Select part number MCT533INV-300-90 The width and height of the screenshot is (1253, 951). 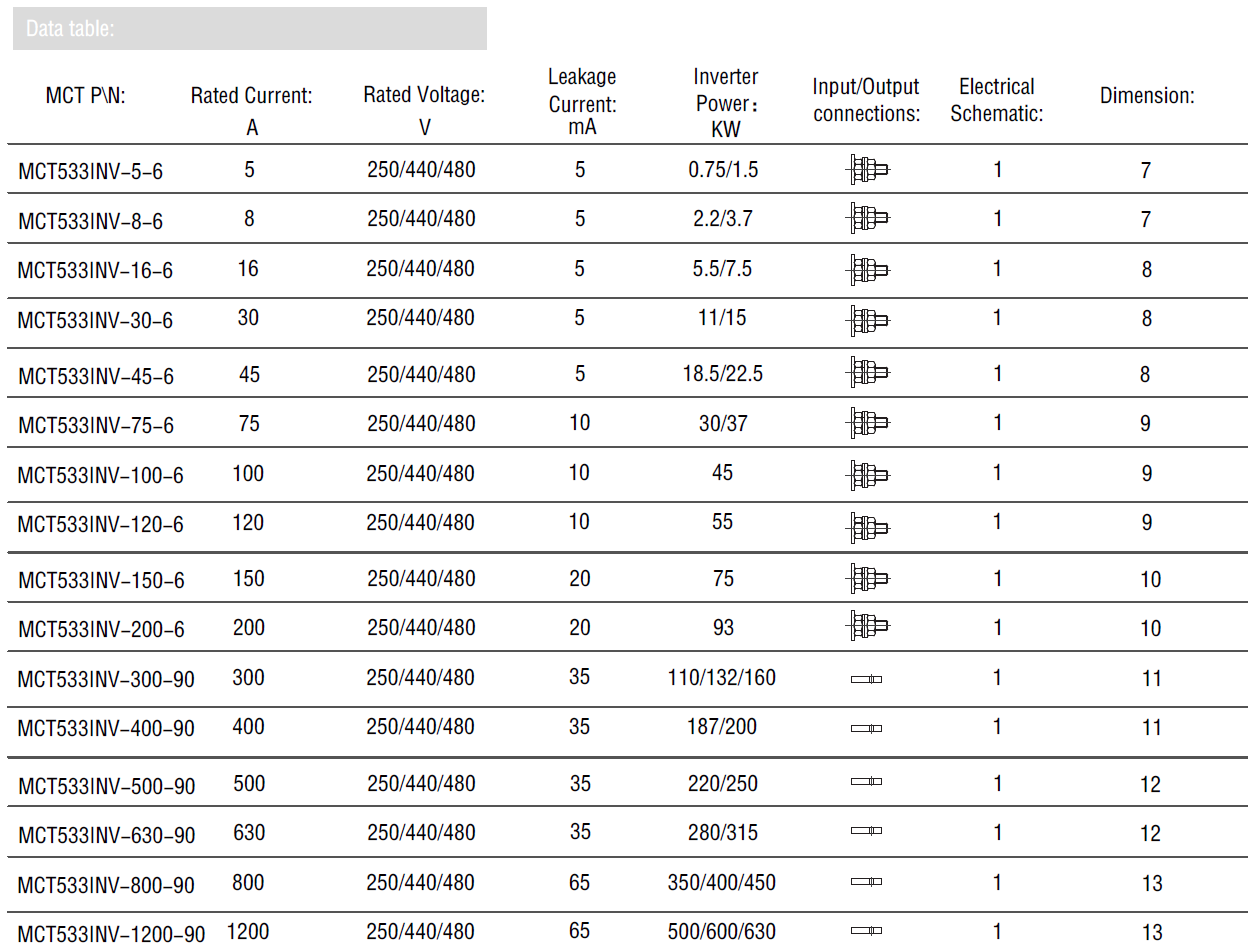[x=106, y=680]
